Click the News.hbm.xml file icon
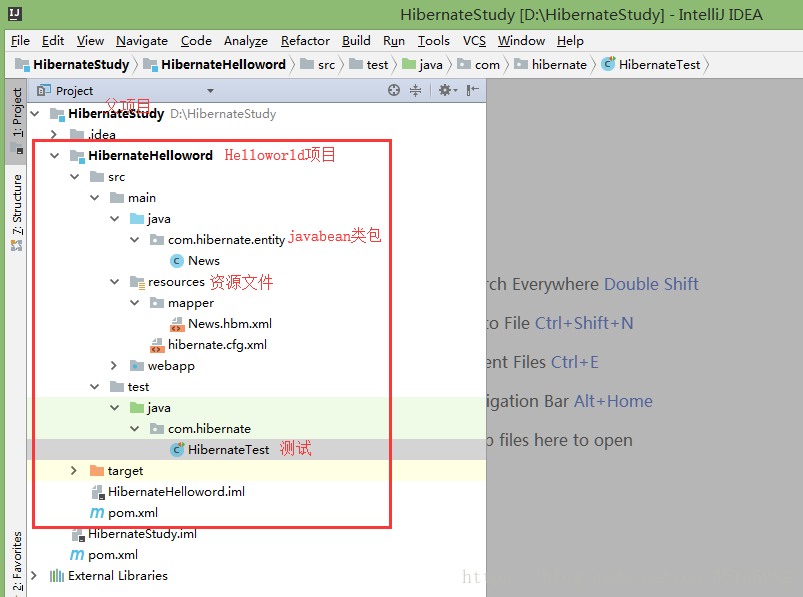Viewport: 803px width, 597px height. [177, 324]
